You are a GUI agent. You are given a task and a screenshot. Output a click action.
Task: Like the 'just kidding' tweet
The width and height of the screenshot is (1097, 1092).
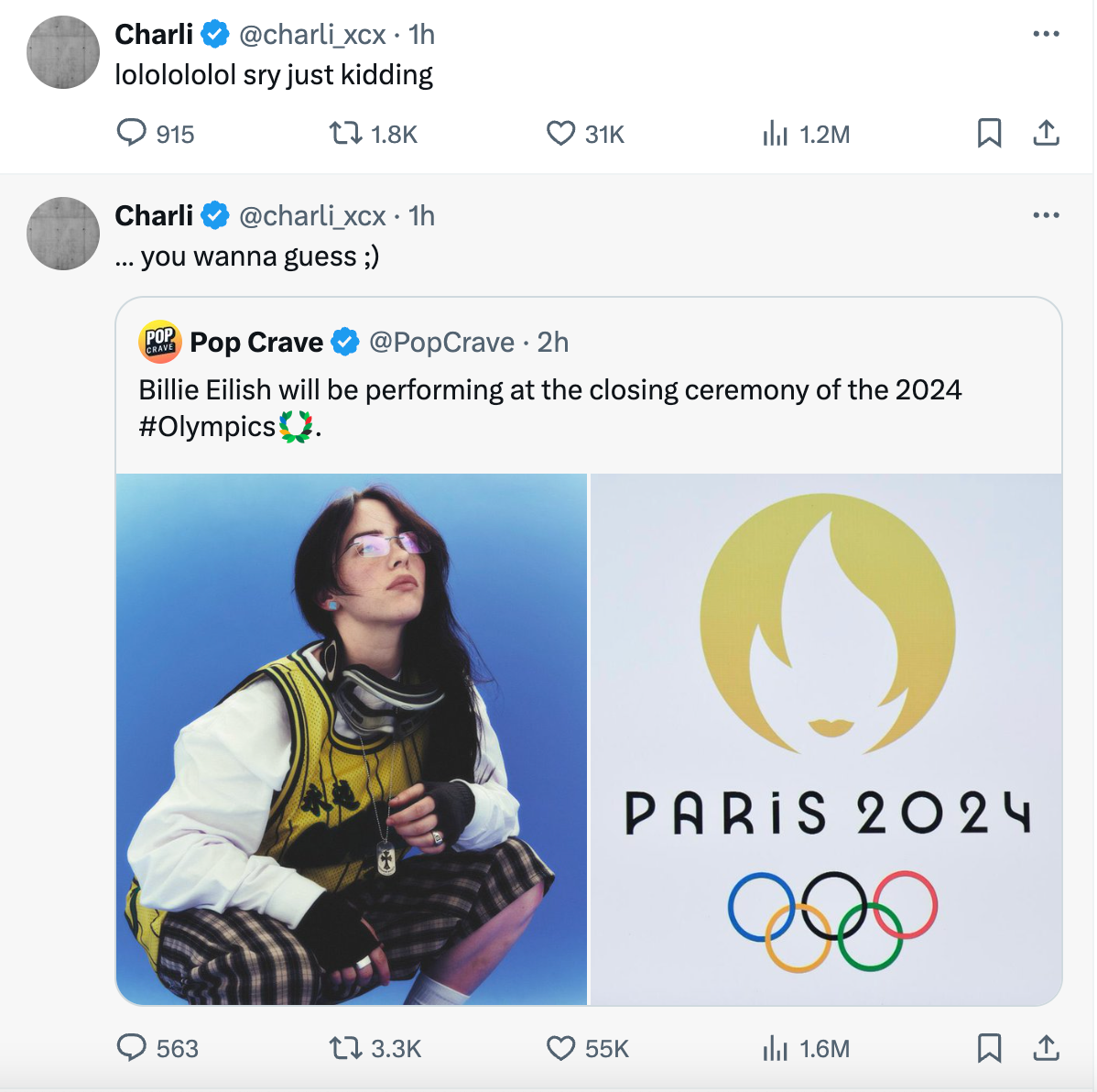(560, 134)
